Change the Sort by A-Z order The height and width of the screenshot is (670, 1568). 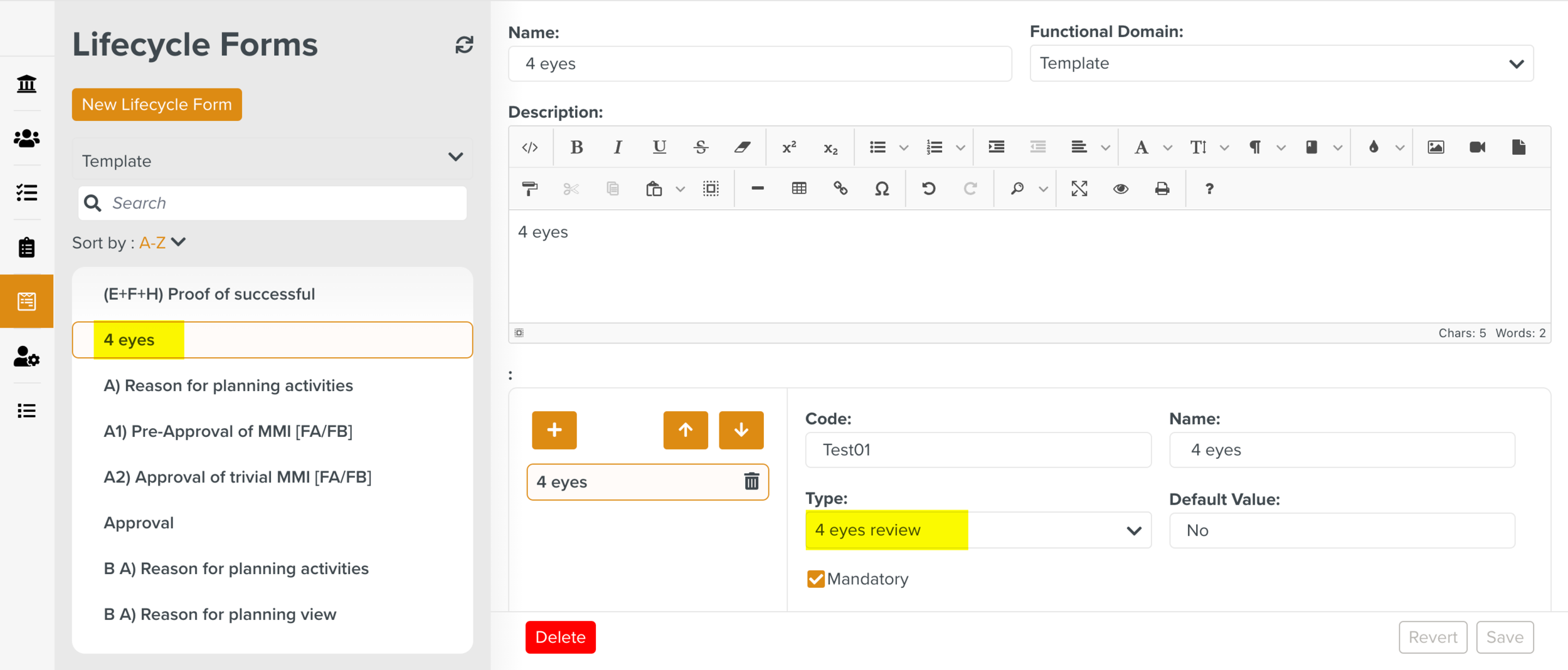(162, 243)
